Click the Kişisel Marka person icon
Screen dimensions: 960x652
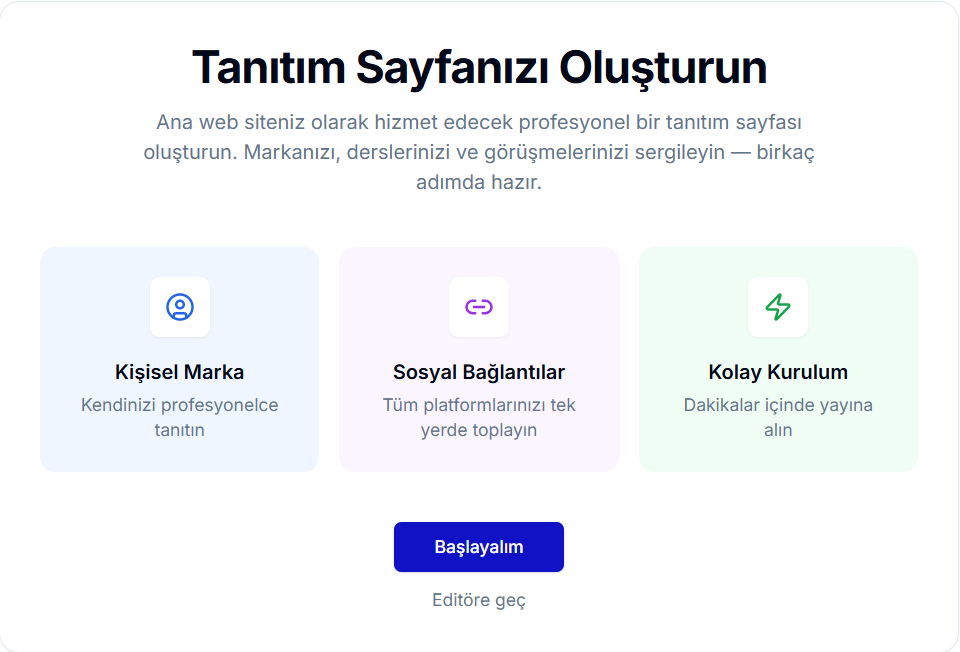click(x=180, y=307)
